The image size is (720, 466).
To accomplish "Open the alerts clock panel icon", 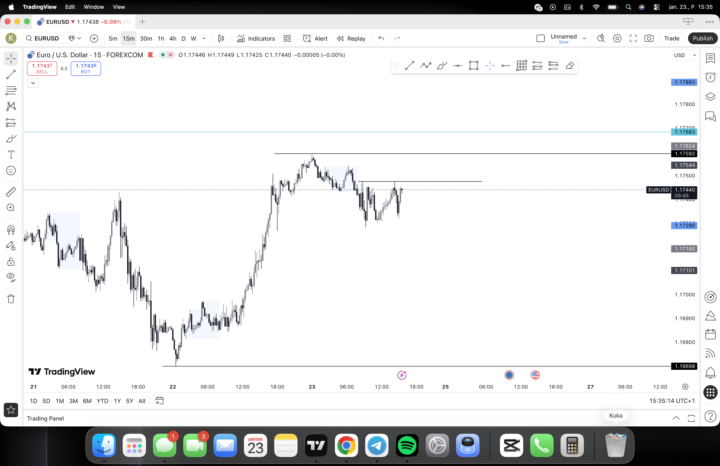I will pos(710,77).
